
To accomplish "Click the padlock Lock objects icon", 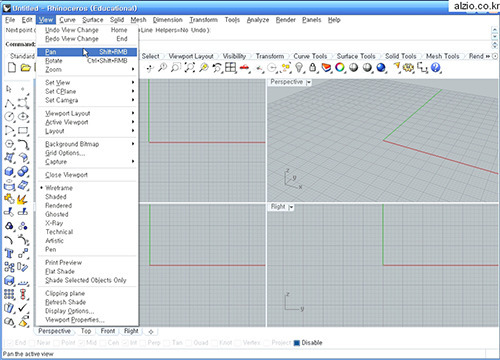I will coord(312,68).
